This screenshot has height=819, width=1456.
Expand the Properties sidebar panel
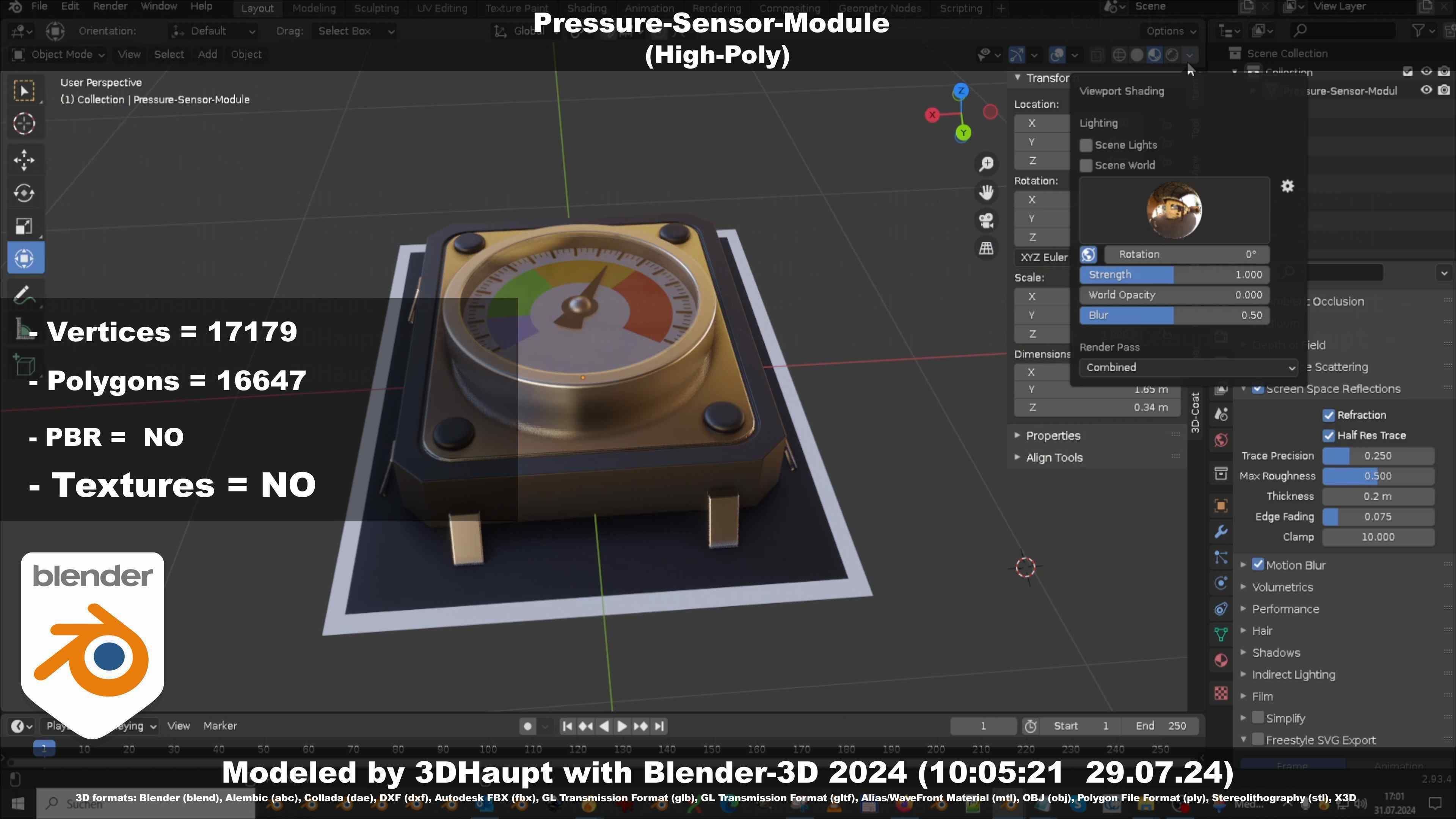(1053, 436)
